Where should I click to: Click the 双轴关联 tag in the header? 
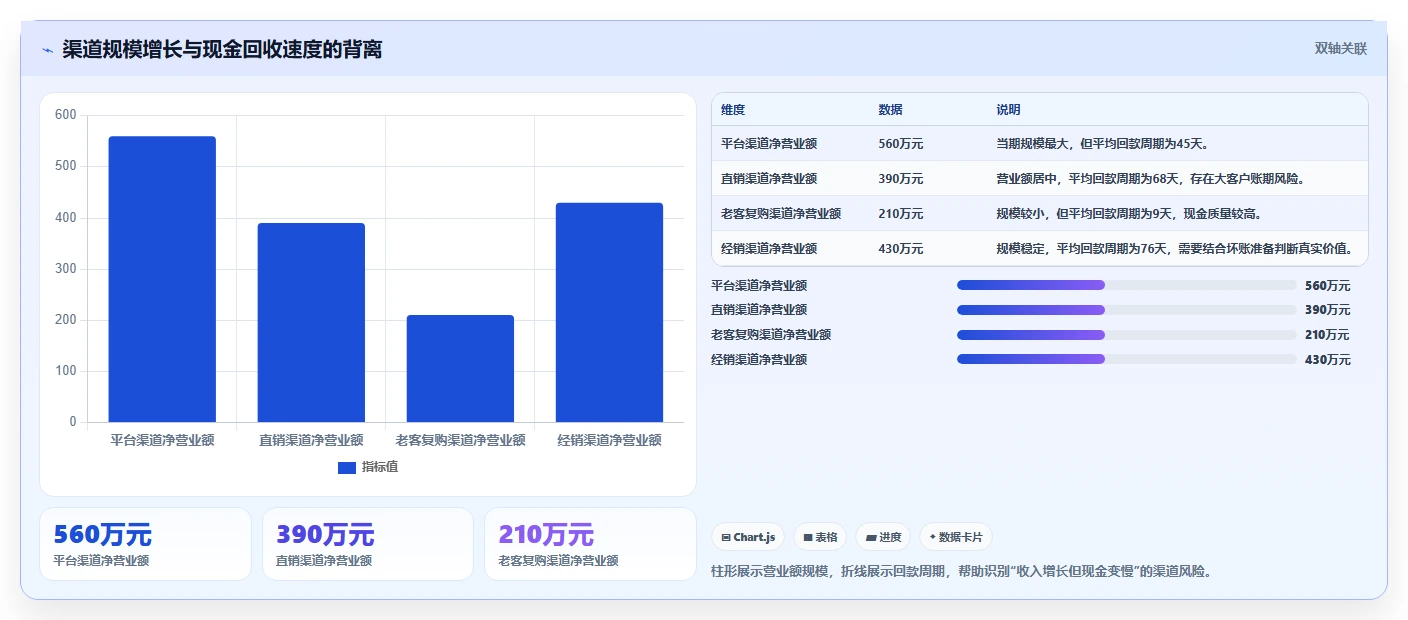[1340, 48]
